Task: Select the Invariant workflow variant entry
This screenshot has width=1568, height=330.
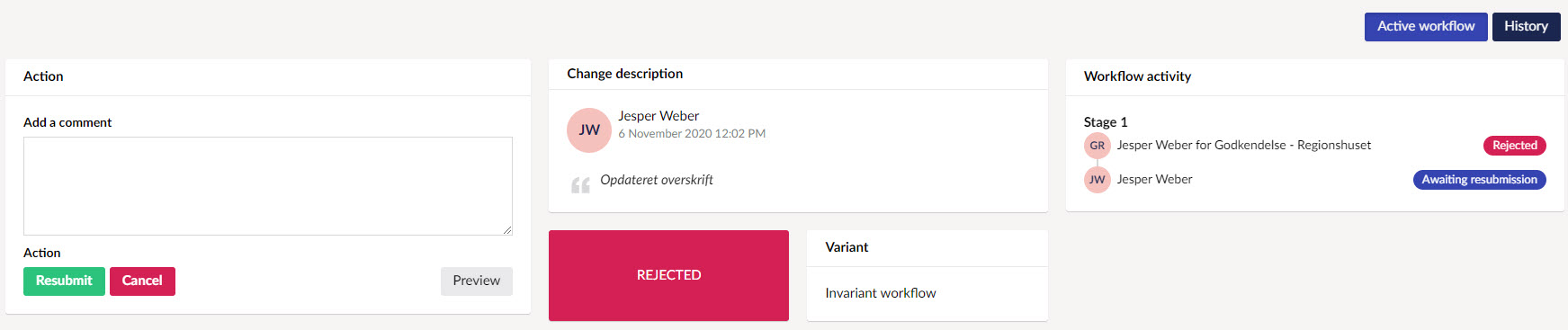Action: coord(881,293)
